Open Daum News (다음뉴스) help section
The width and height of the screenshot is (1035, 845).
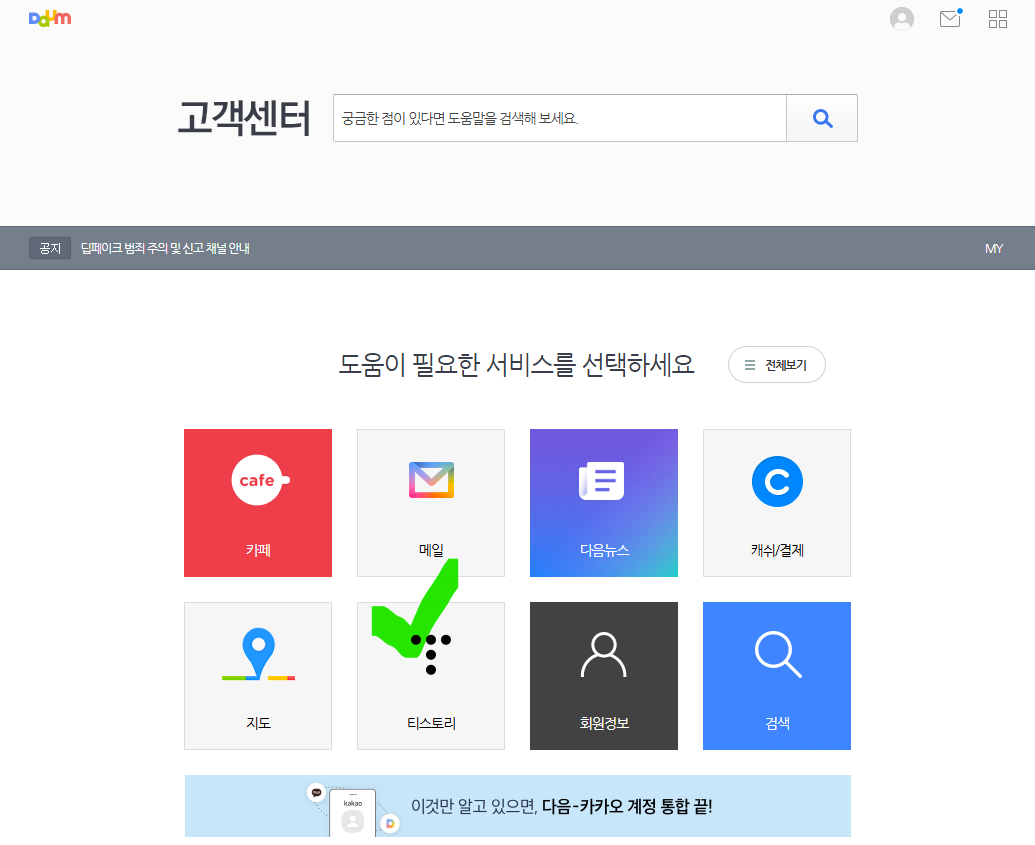603,502
